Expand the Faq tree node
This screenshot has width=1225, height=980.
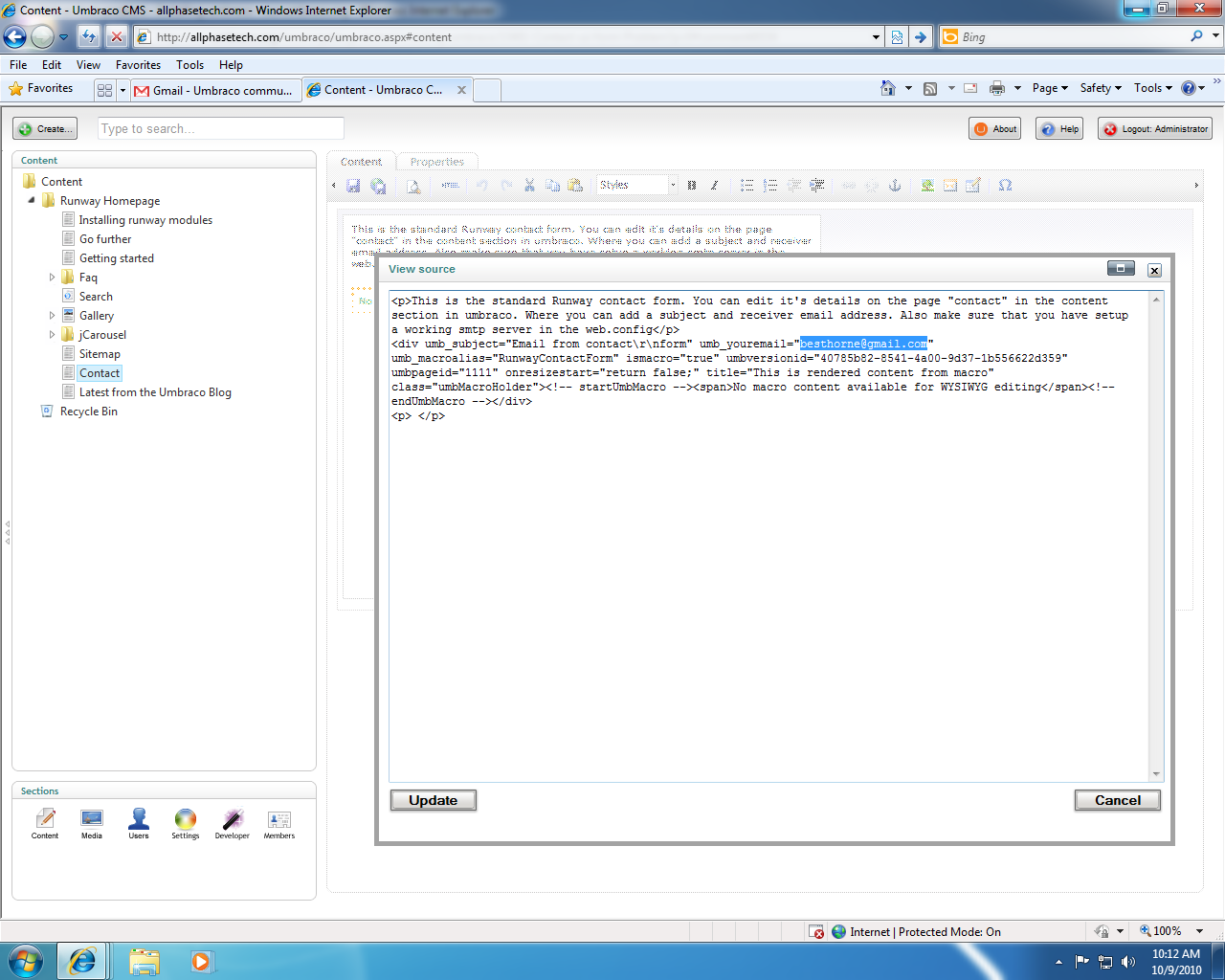coord(53,278)
